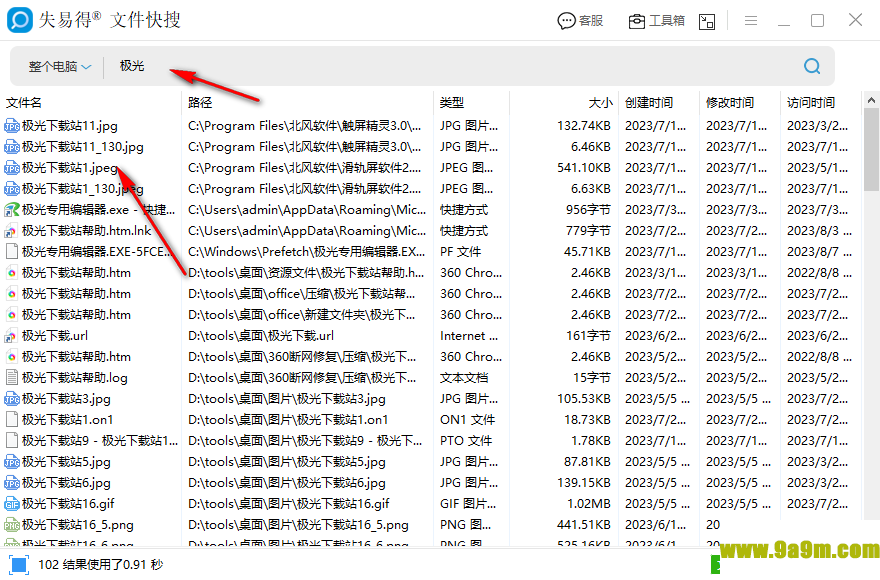Click type cell GIF 图片
The image size is (880, 580).
(468, 504)
